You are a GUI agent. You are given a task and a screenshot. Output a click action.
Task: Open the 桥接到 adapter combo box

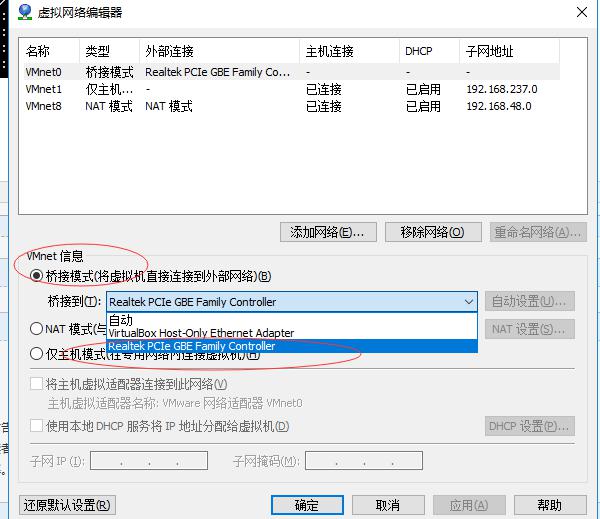tap(292, 302)
